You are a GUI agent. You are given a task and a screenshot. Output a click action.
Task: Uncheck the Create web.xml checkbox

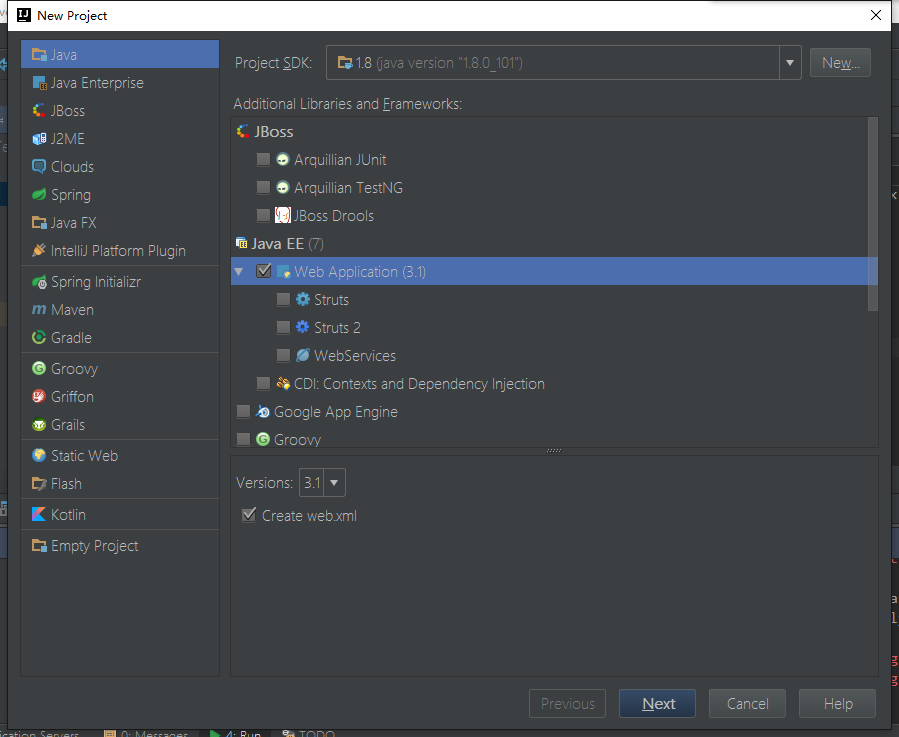(249, 515)
